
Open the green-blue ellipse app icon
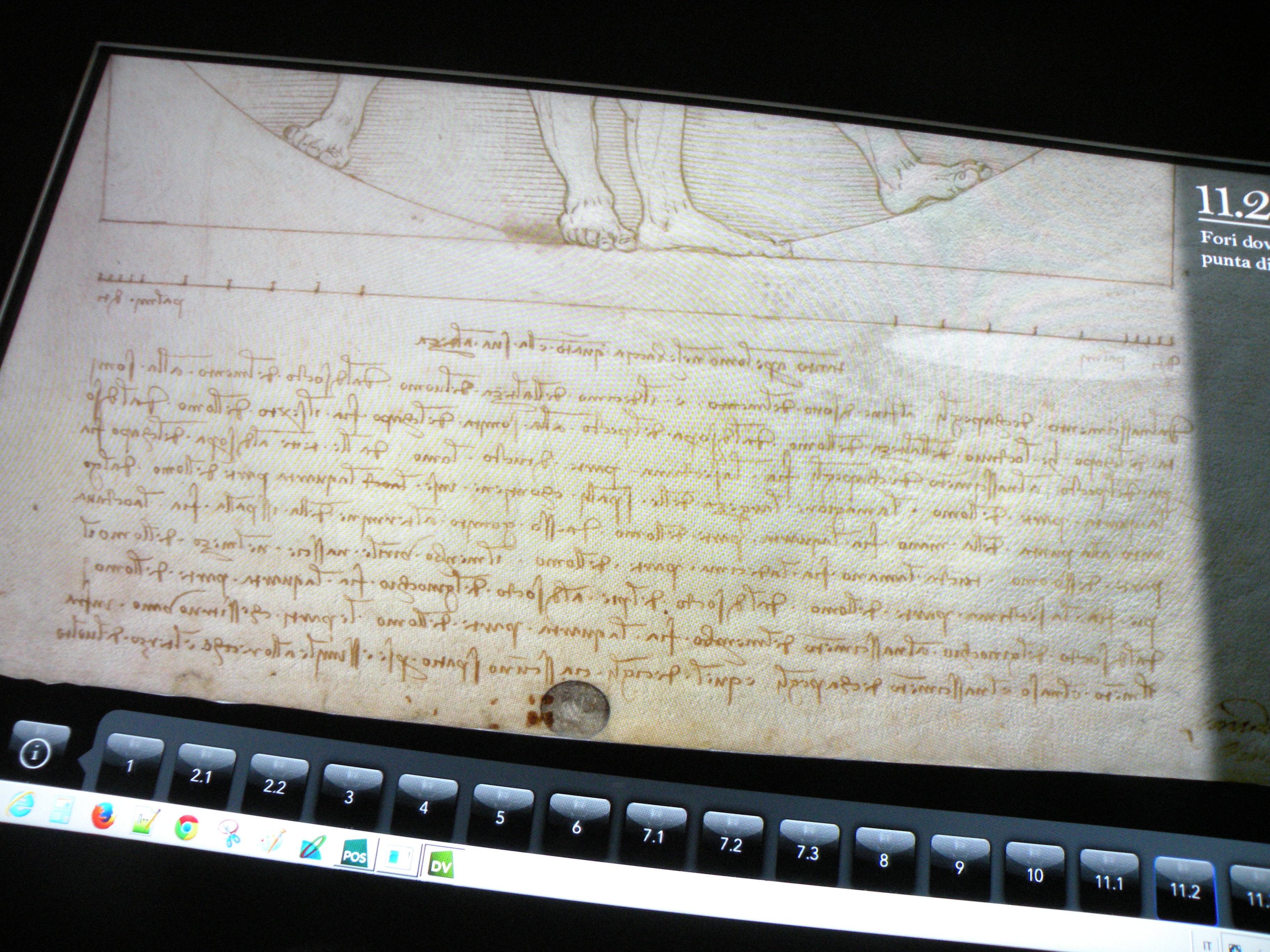[313, 847]
